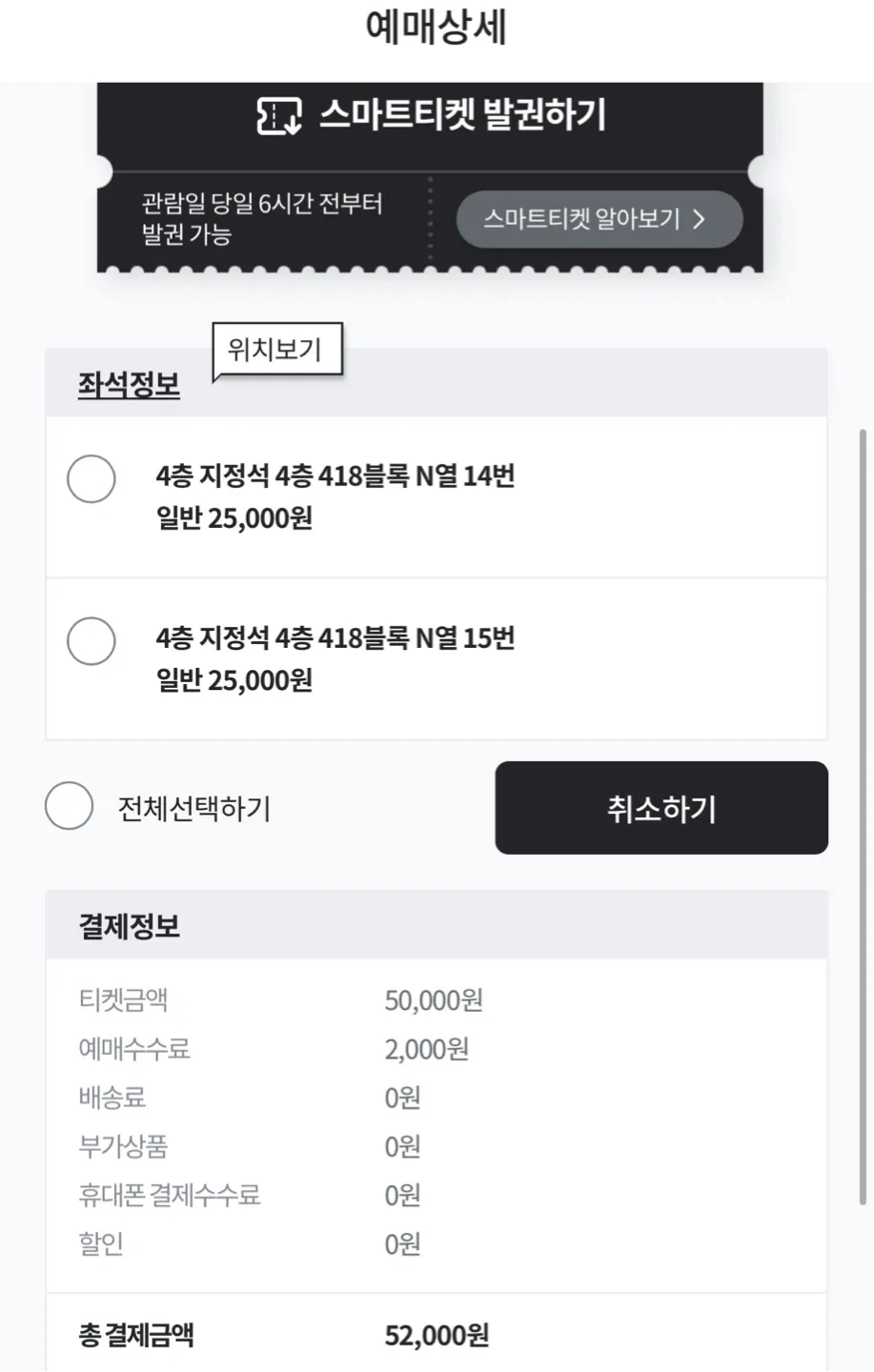Viewport: 874px width, 1372px height.
Task: Tap the 스마트티켓 발권하기 banner title
Action: pyautogui.click(x=461, y=115)
